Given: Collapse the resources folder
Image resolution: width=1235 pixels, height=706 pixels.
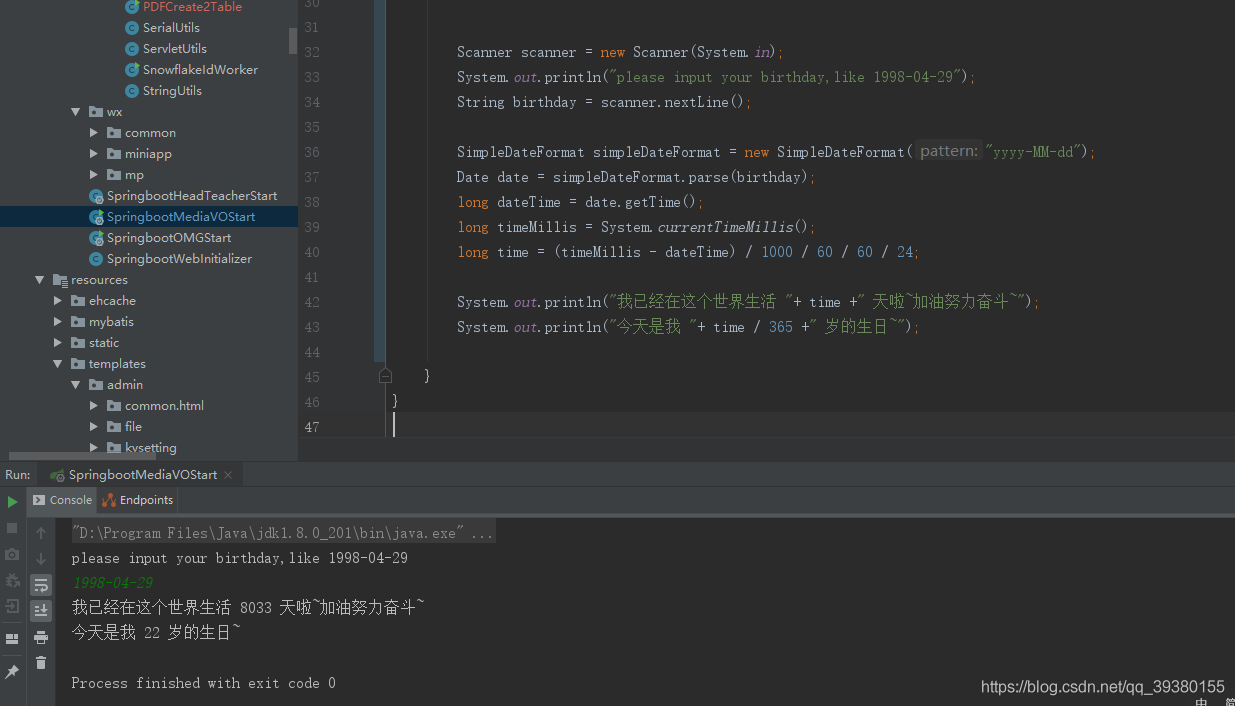Looking at the screenshot, I should point(40,280).
